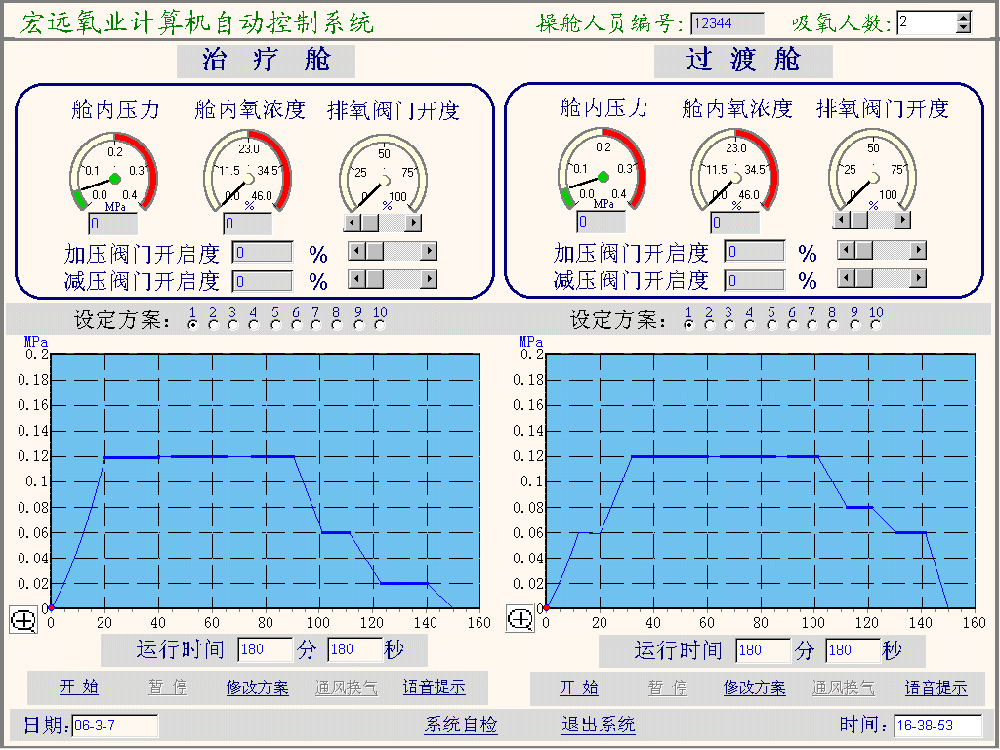Screen dimensions: 1000x750
Task: Click the left arrow of transition 排氧阀门开度 slider
Action: [841, 219]
